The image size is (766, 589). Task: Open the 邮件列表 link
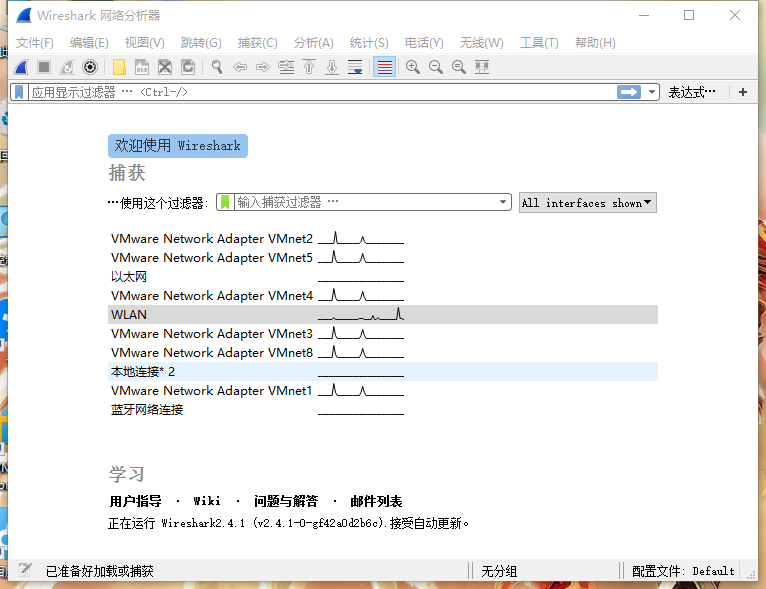click(376, 501)
